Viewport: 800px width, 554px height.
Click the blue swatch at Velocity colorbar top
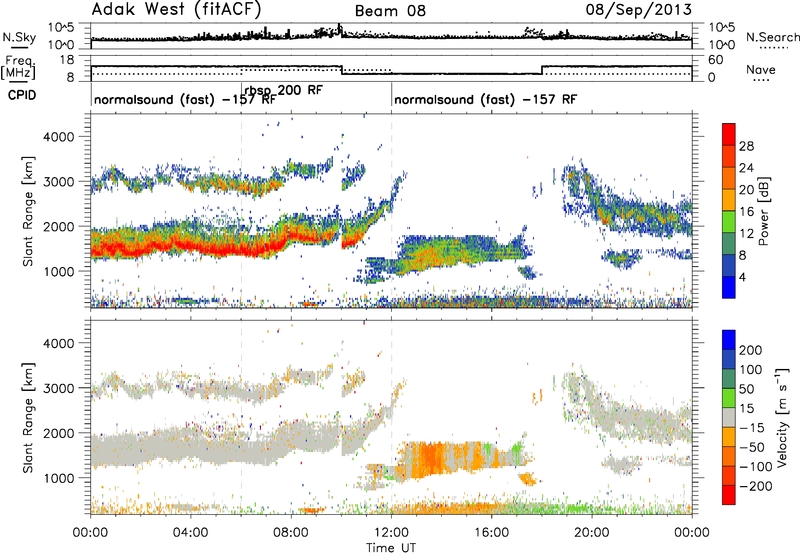pyautogui.click(x=729, y=340)
